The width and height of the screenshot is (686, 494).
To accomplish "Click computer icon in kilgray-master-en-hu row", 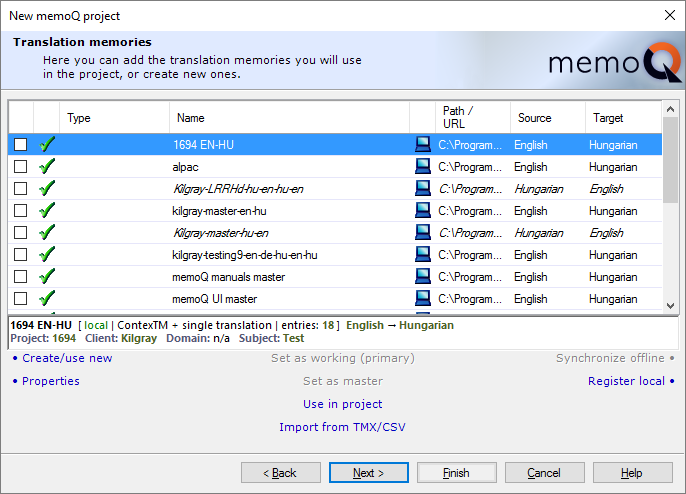I will [x=423, y=210].
